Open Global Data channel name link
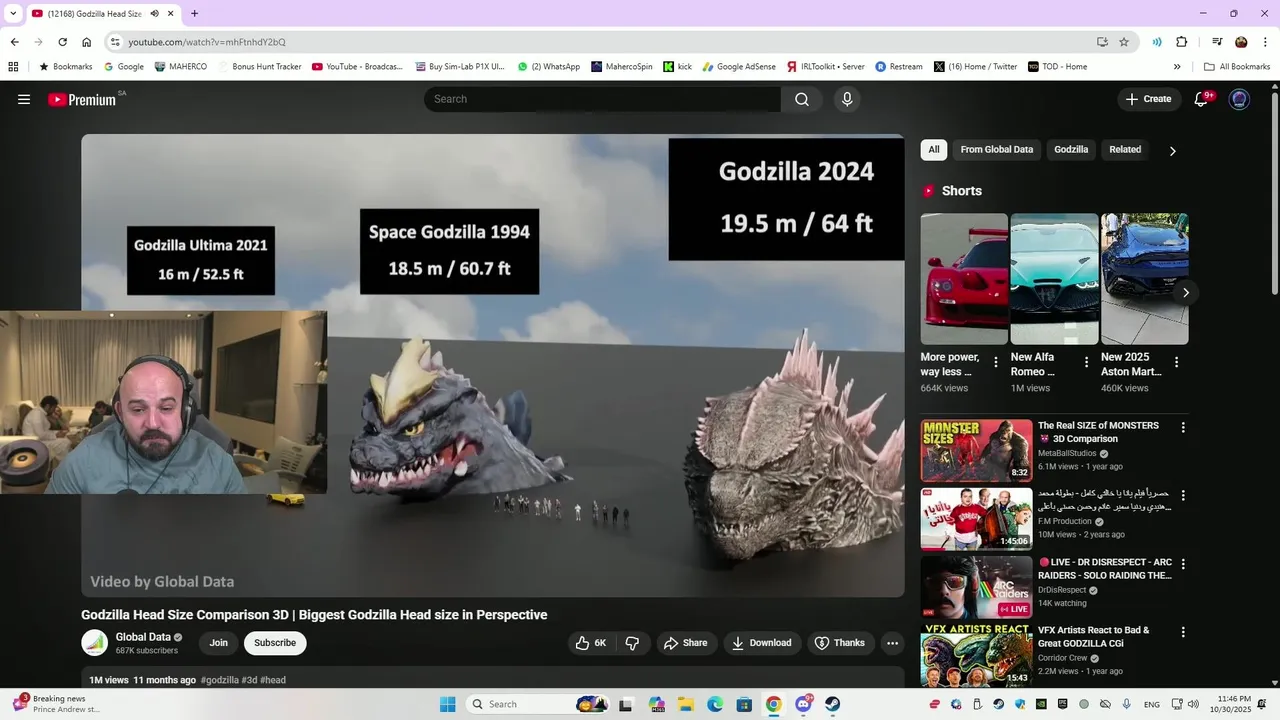The width and height of the screenshot is (1280, 720). 143,637
